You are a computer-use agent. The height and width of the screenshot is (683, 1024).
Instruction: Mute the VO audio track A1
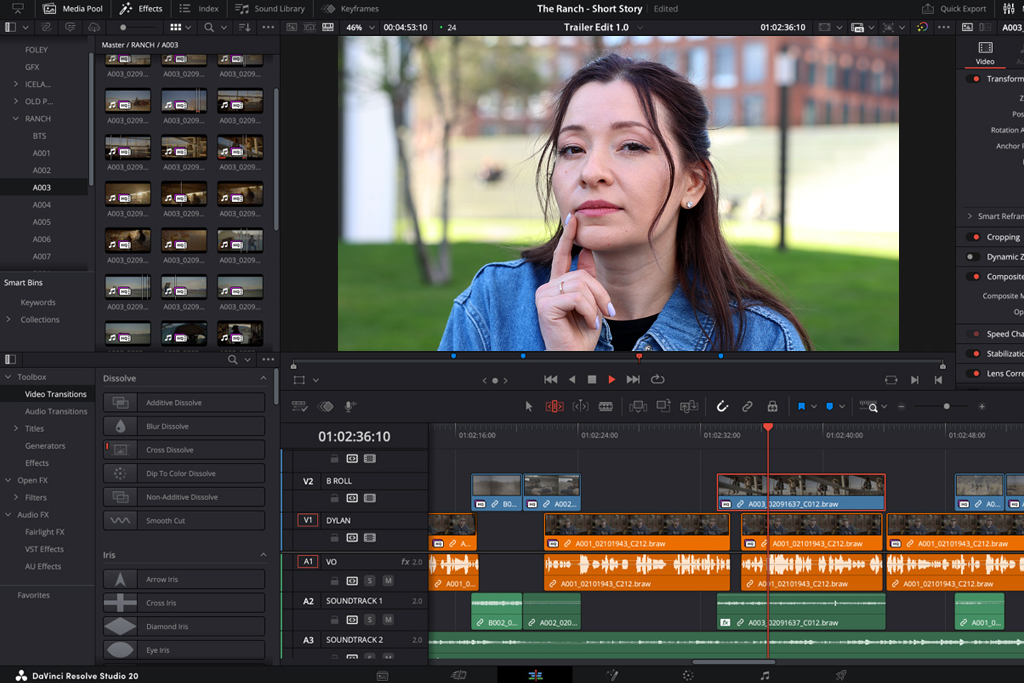point(388,580)
